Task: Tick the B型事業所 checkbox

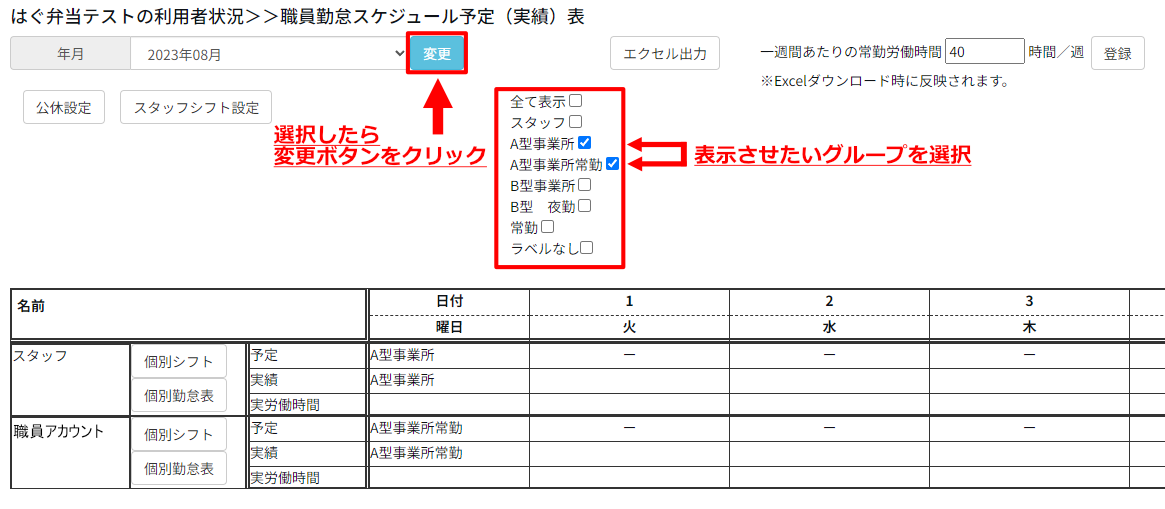Action: 585,185
